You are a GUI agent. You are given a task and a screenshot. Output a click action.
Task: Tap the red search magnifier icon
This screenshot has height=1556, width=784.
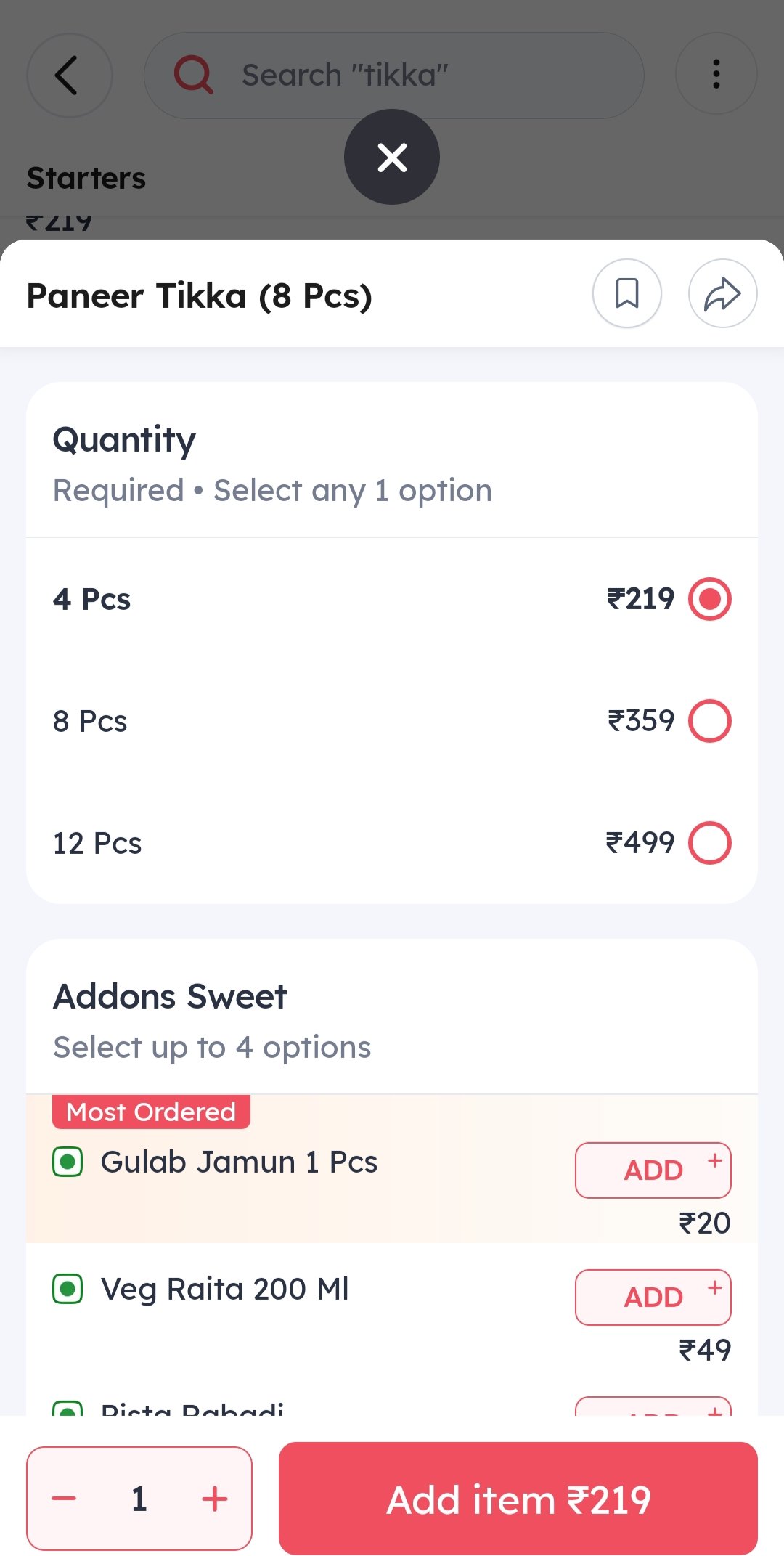pyautogui.click(x=193, y=75)
